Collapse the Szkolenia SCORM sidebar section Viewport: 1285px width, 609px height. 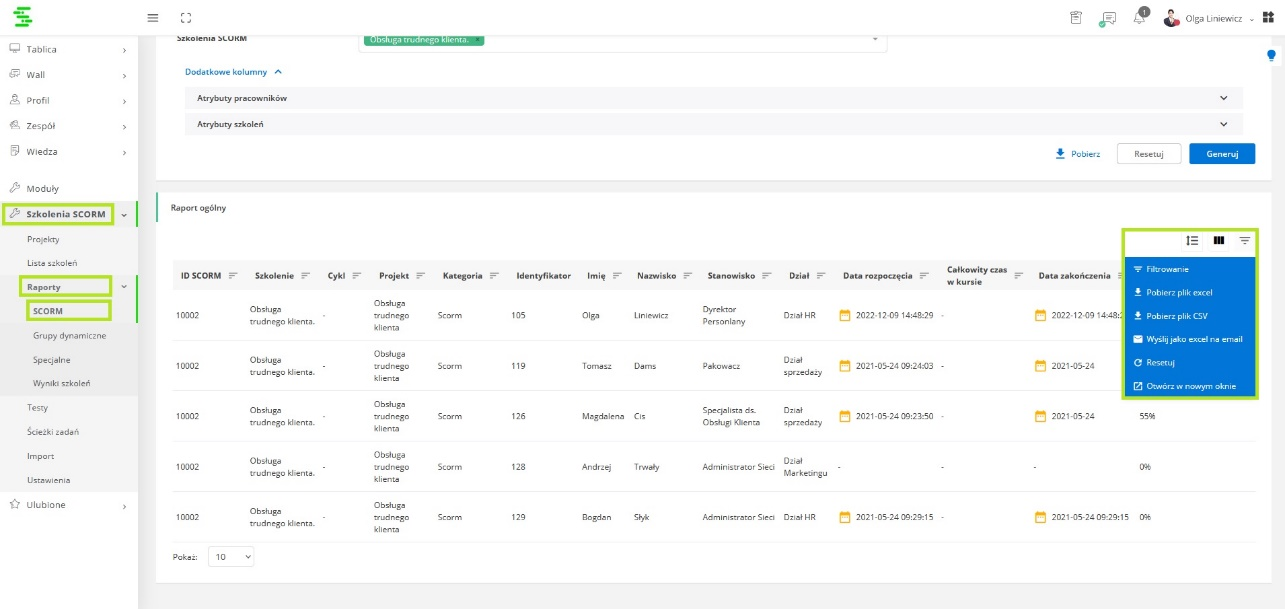tap(124, 214)
